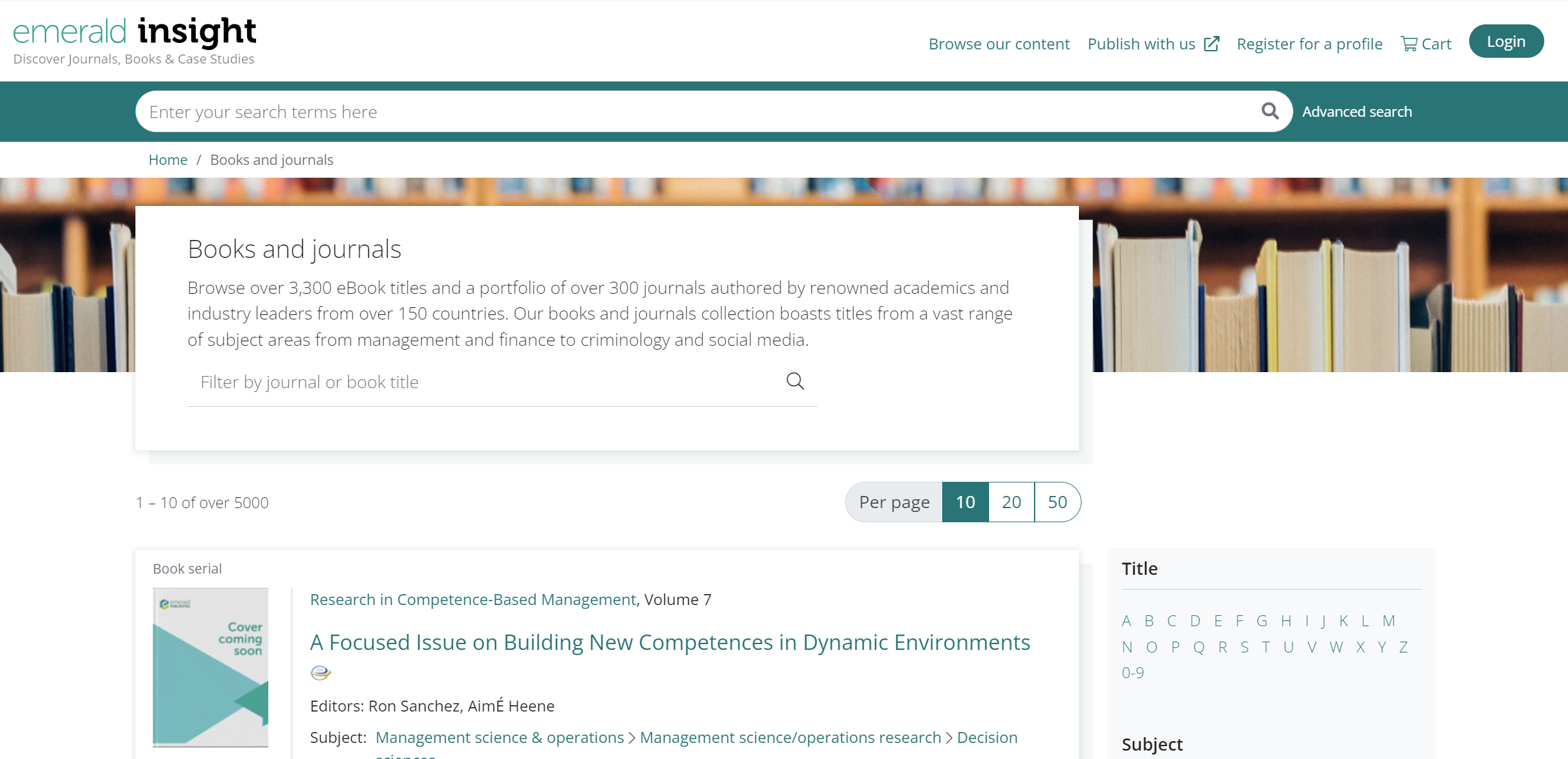1568x759 pixels.
Task: Filter titles by letter T
Action: [x=1266, y=647]
